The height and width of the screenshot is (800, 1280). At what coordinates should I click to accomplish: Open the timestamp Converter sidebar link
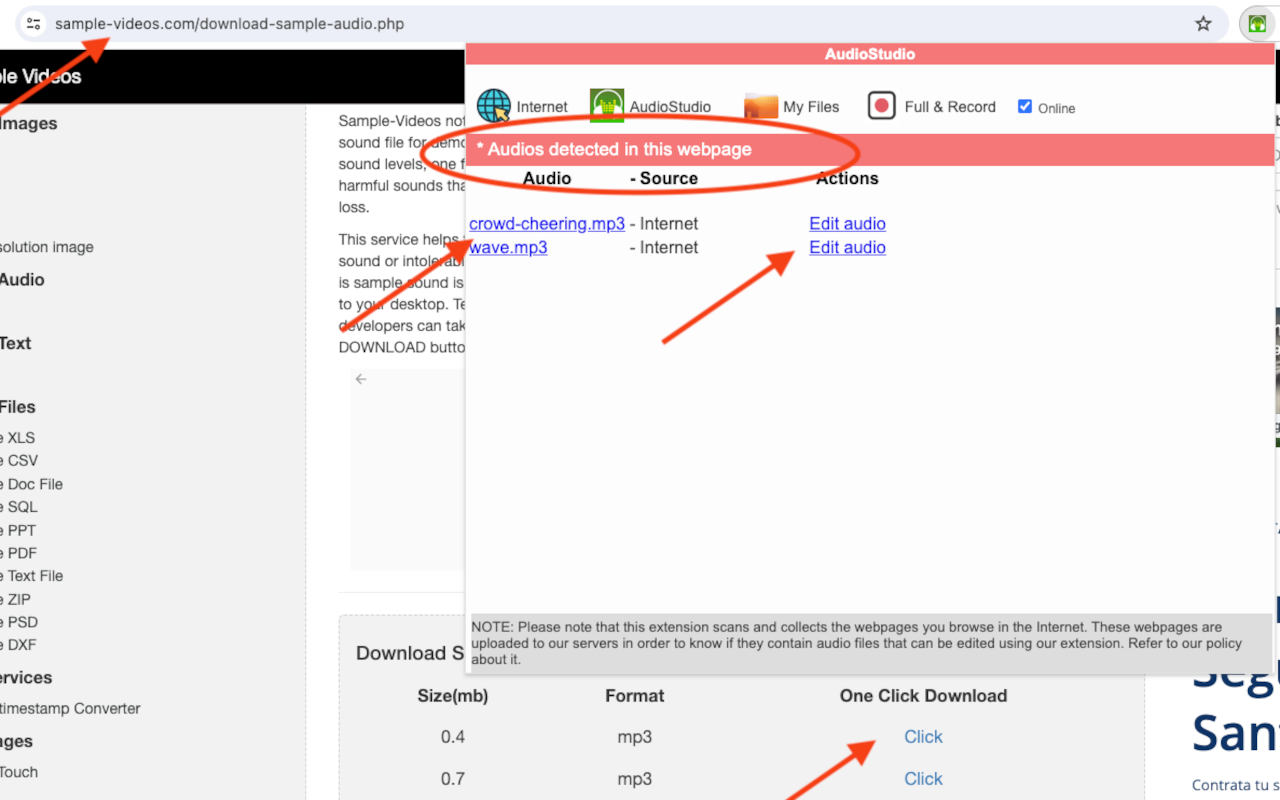70,709
